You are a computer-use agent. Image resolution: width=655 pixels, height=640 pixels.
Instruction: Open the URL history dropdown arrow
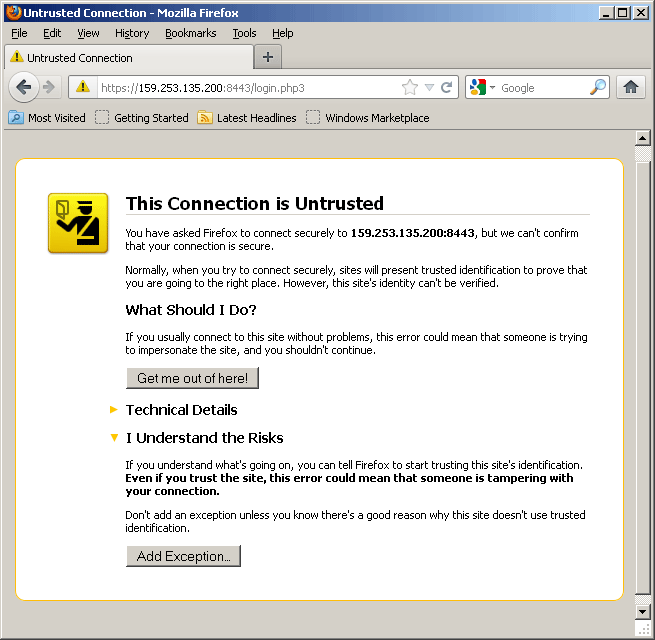429,88
